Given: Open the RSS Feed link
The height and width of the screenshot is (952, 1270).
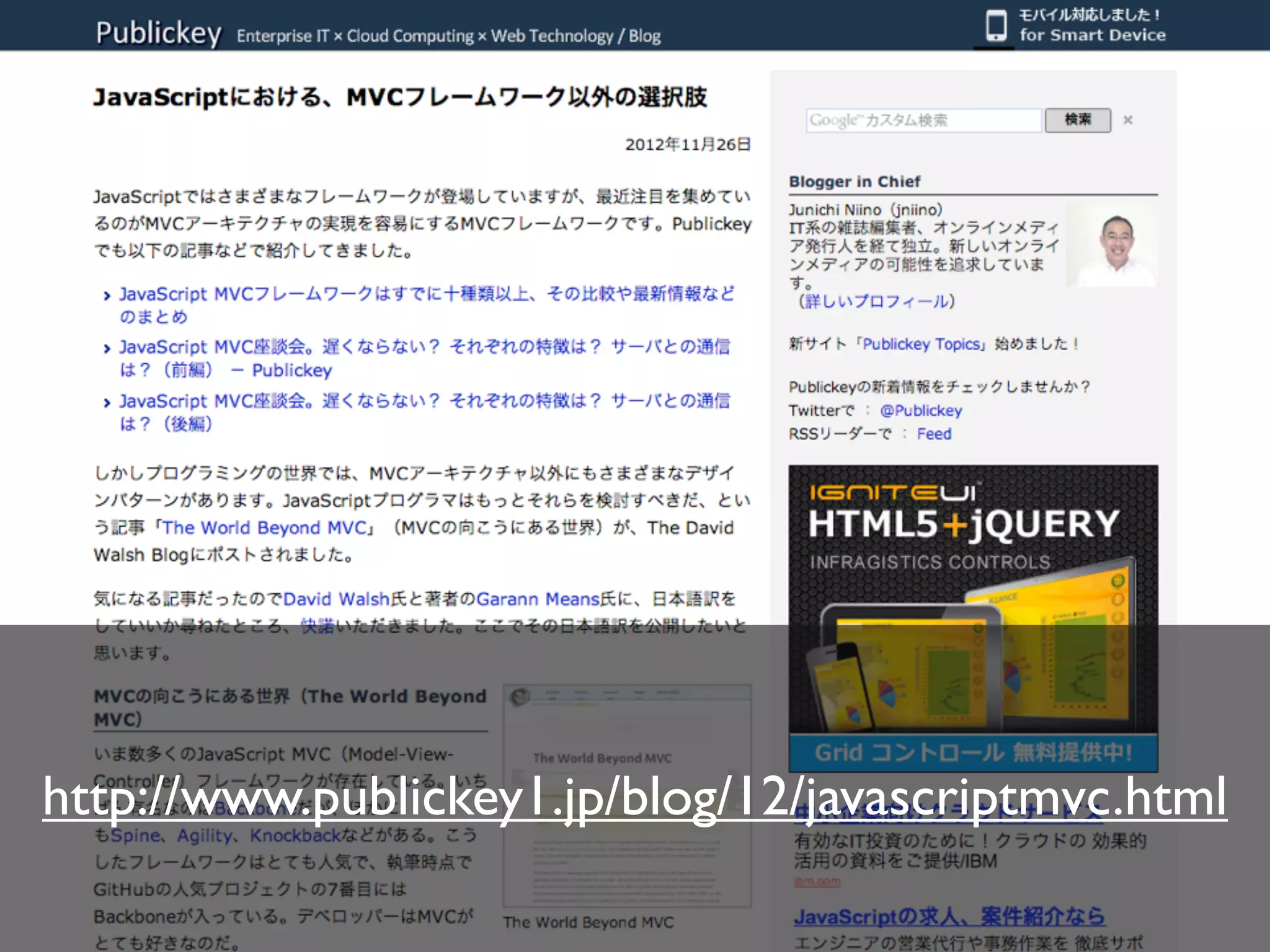Looking at the screenshot, I should (x=934, y=434).
